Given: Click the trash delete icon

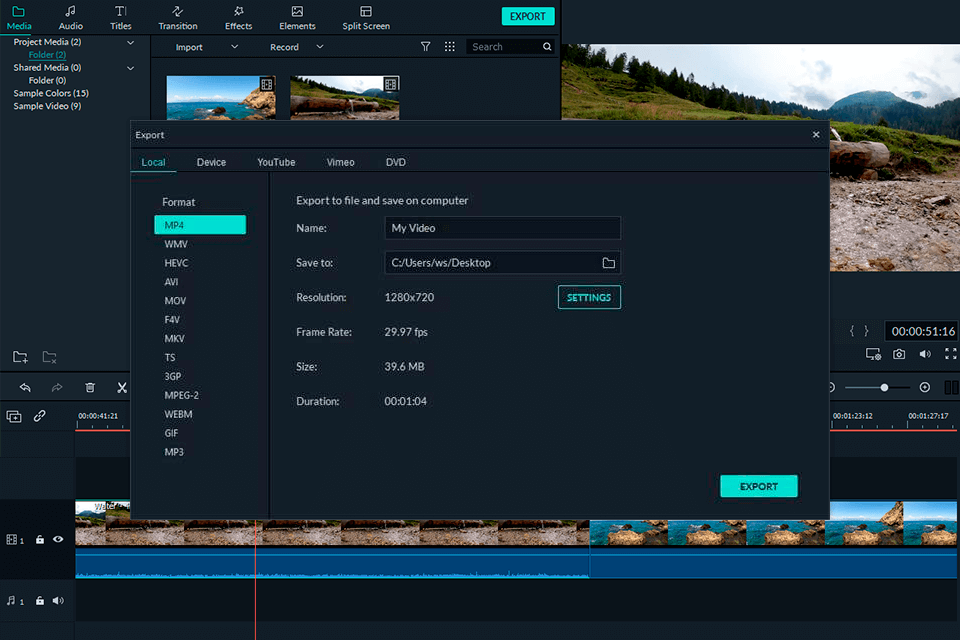Looking at the screenshot, I should point(91,387).
